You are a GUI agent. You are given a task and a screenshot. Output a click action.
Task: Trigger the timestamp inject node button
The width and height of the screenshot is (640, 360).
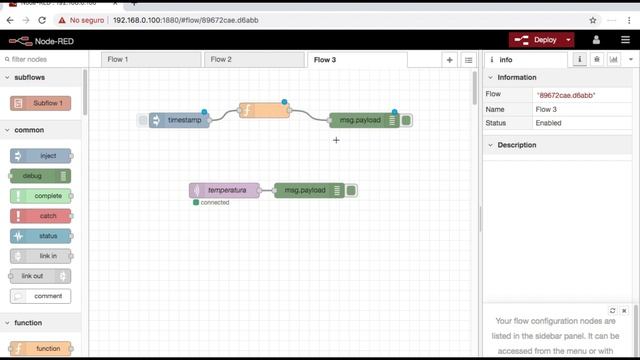(142, 120)
